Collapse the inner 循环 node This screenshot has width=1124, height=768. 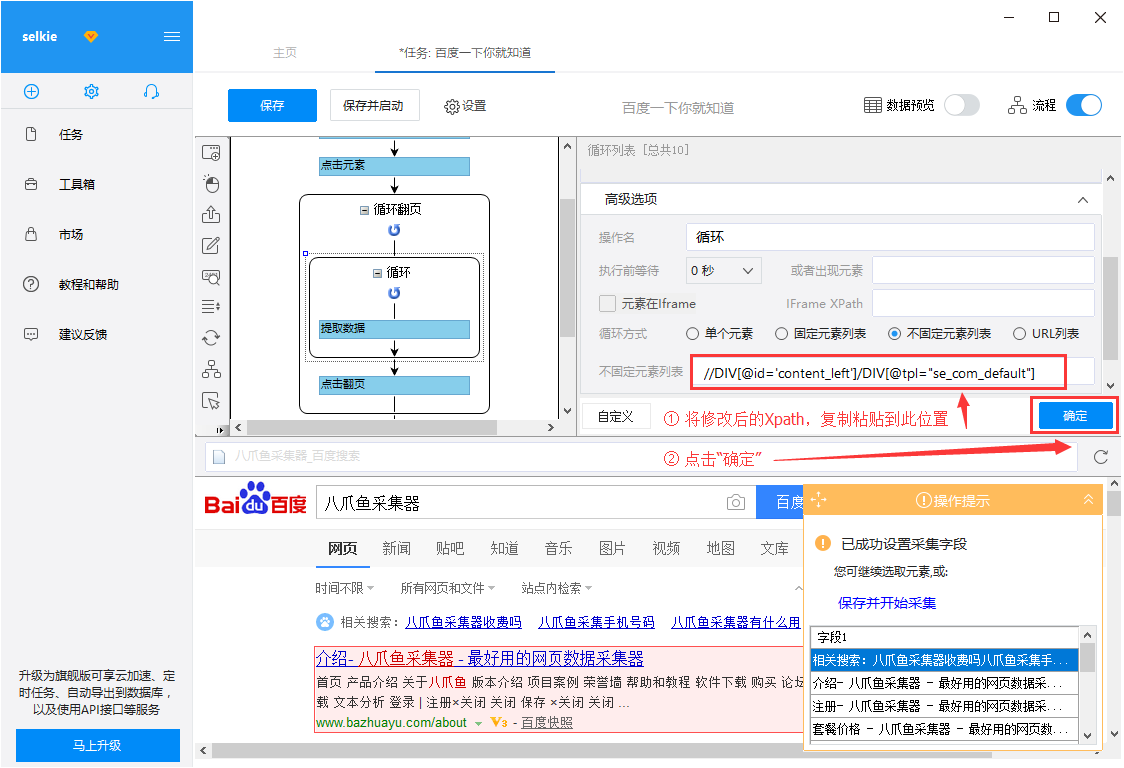[377, 273]
